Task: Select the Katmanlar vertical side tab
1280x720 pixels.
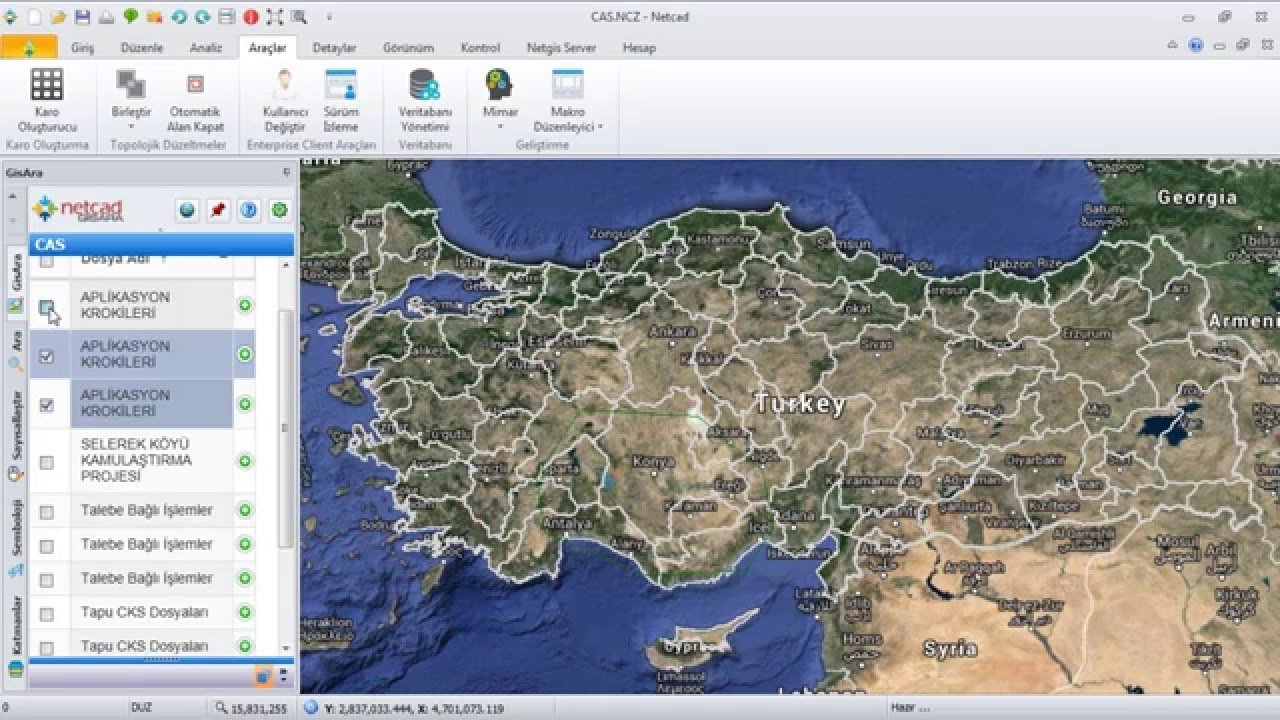Action: pos(15,636)
